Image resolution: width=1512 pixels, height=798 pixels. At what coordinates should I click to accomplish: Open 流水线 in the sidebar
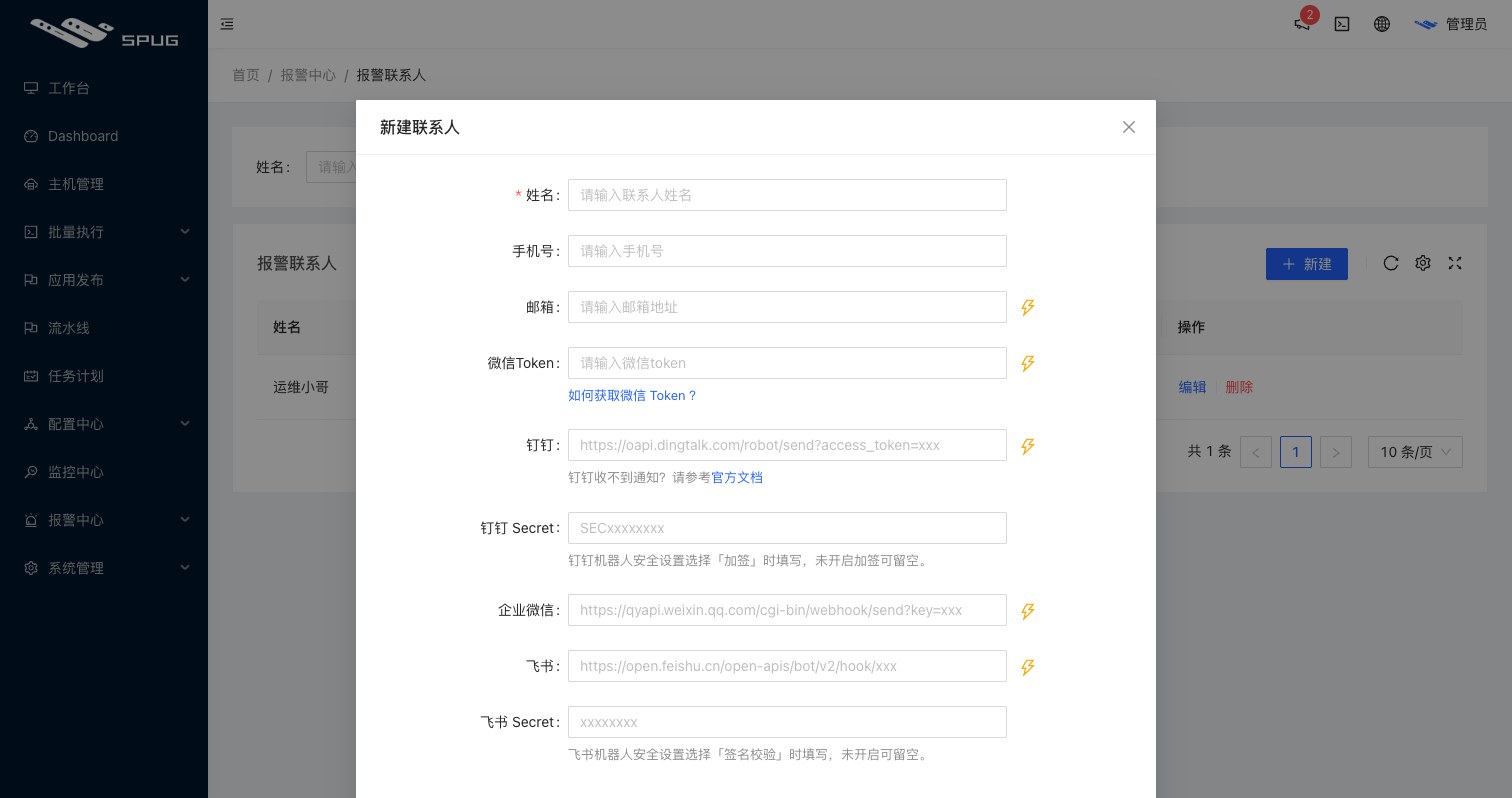point(104,328)
